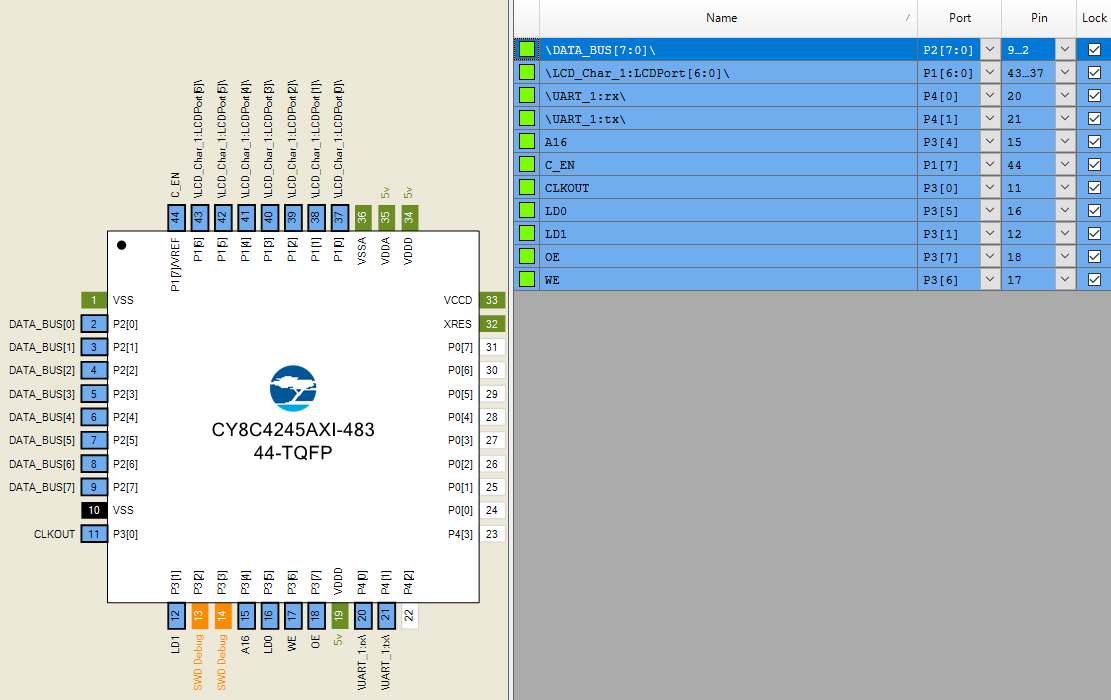This screenshot has height=700, width=1111.
Task: Toggle the Lock checkbox for WE
Action: 1094,280
